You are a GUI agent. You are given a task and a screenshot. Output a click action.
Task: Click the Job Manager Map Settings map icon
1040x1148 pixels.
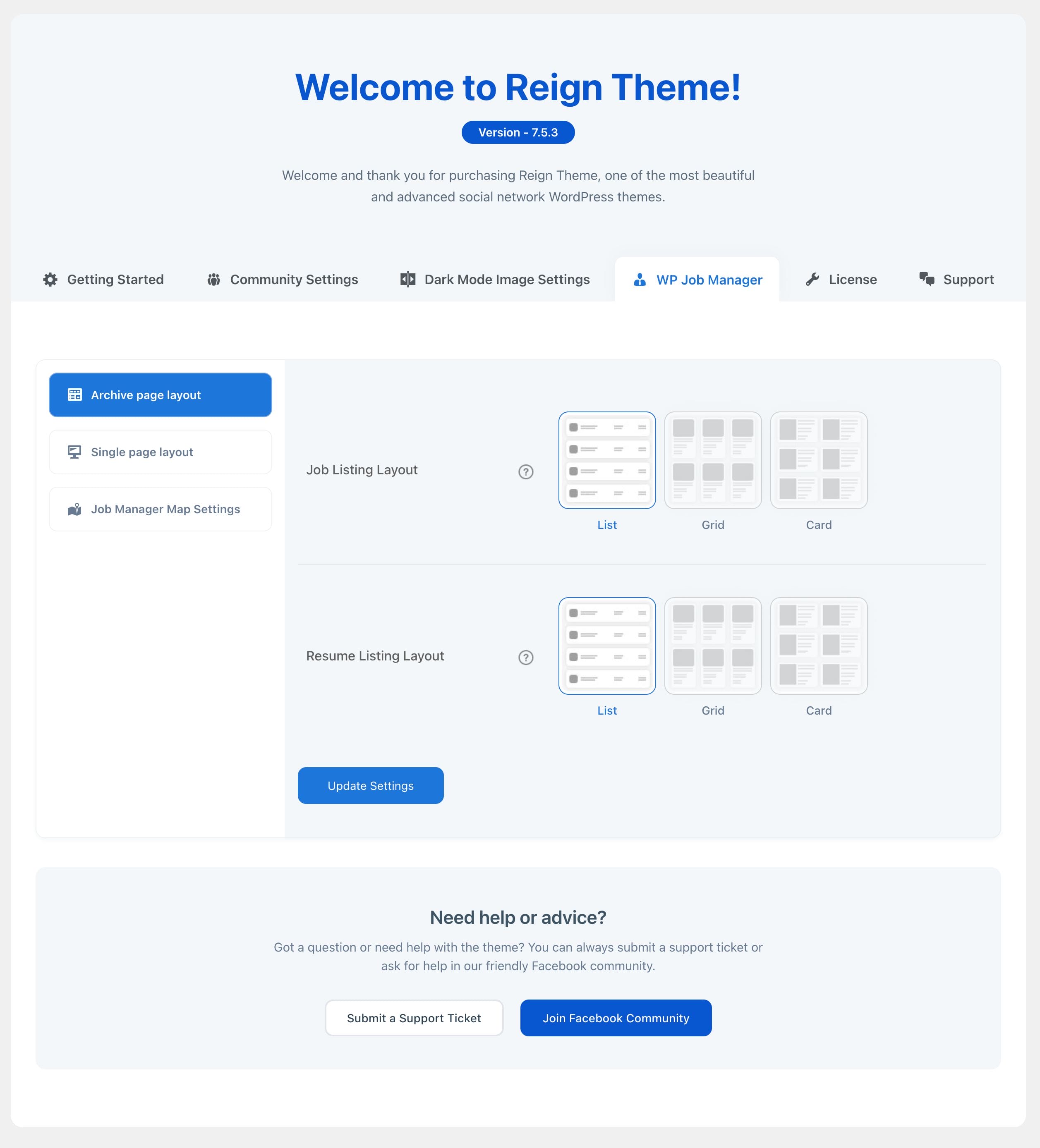pos(74,509)
